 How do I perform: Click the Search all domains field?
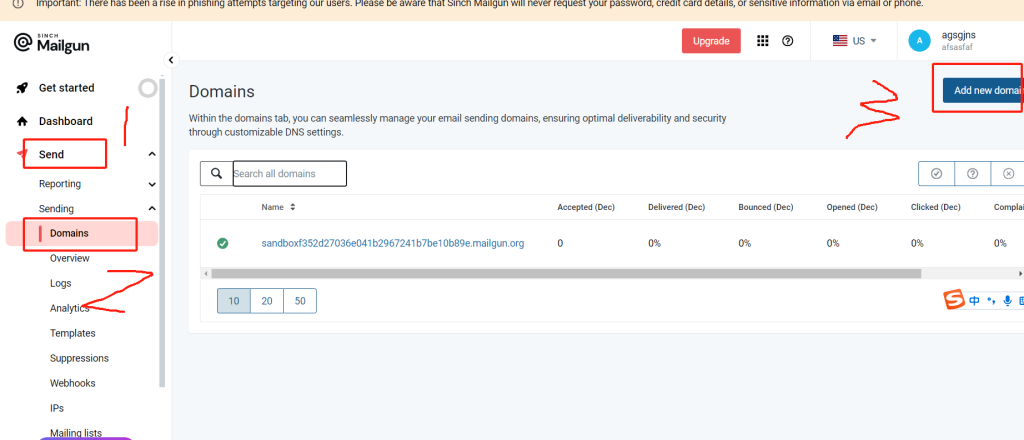coord(290,174)
